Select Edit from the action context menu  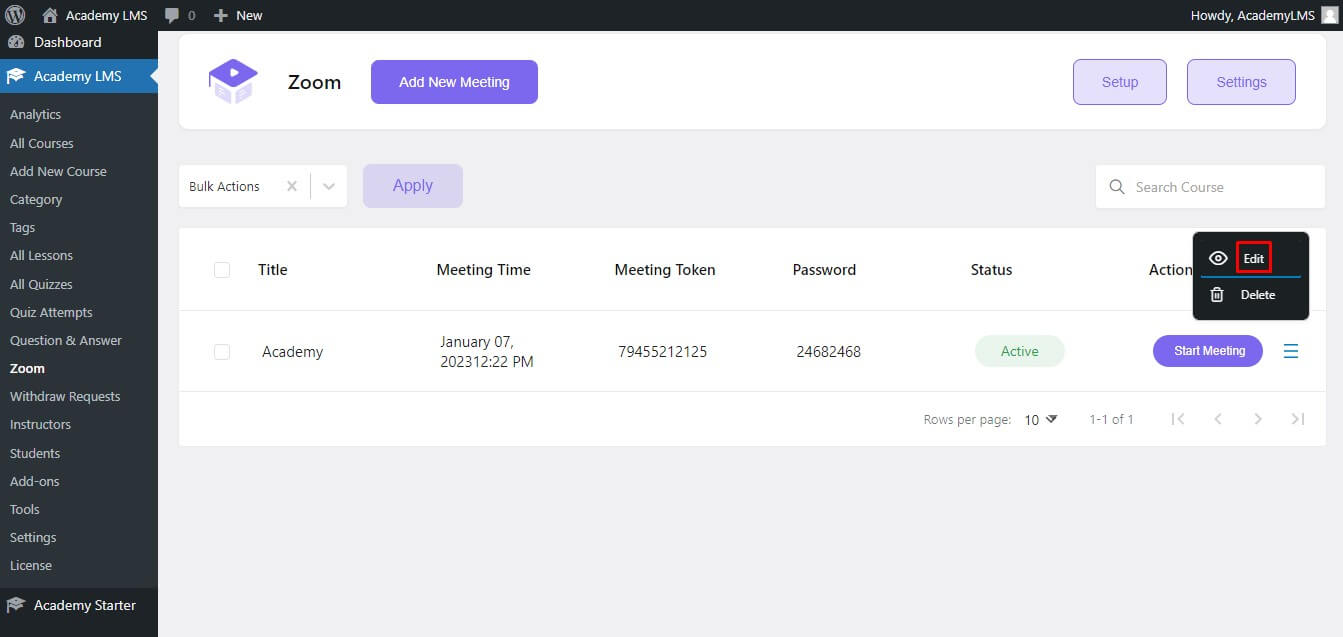point(1253,257)
